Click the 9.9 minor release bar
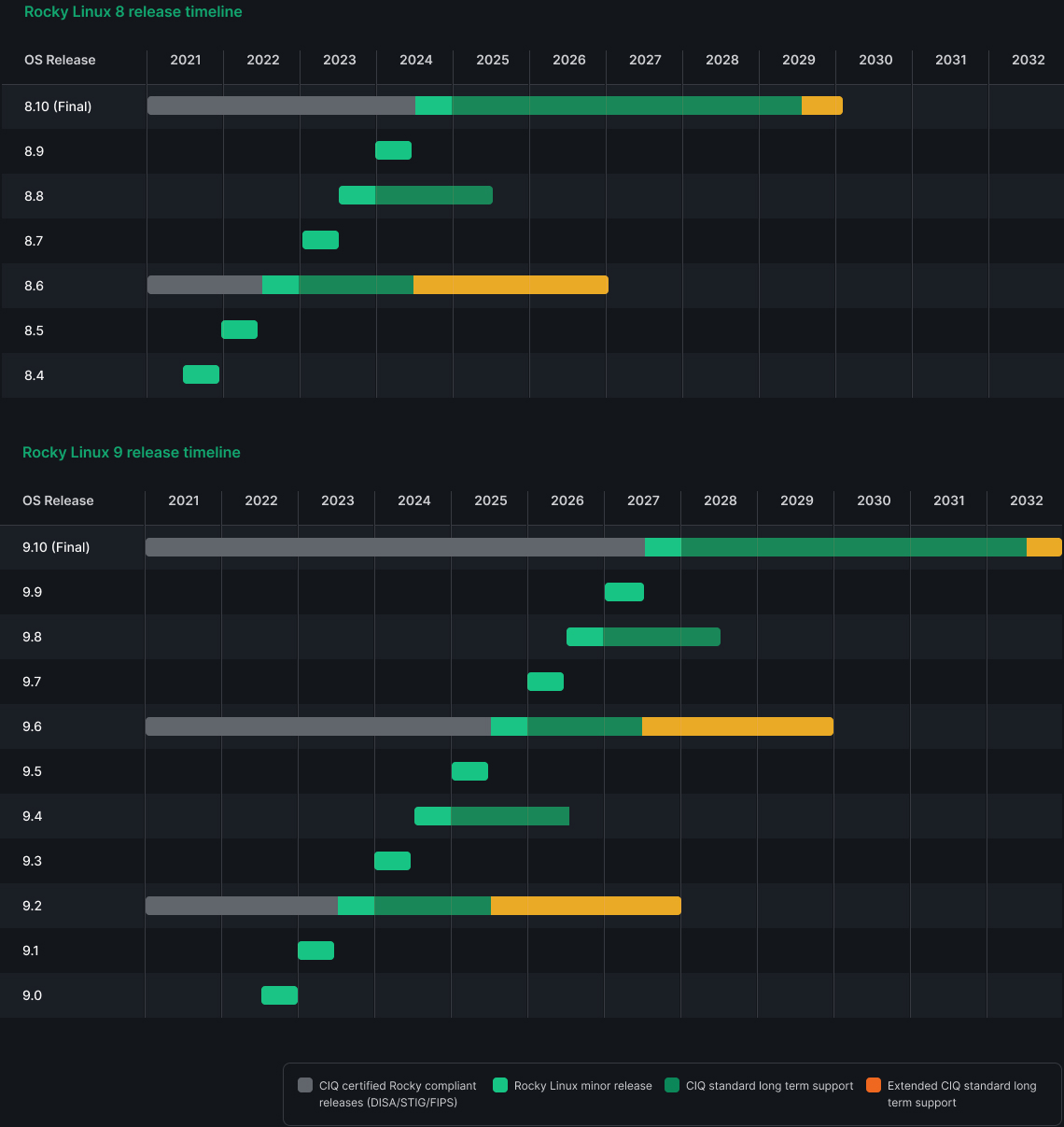This screenshot has width=1064, height=1127. point(624,592)
